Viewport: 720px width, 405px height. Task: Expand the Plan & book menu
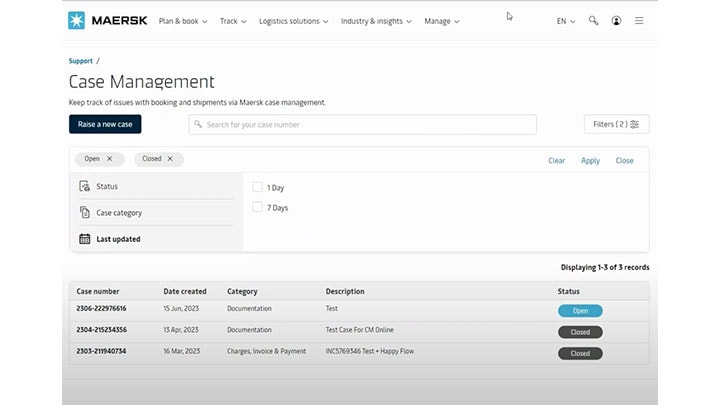183,21
